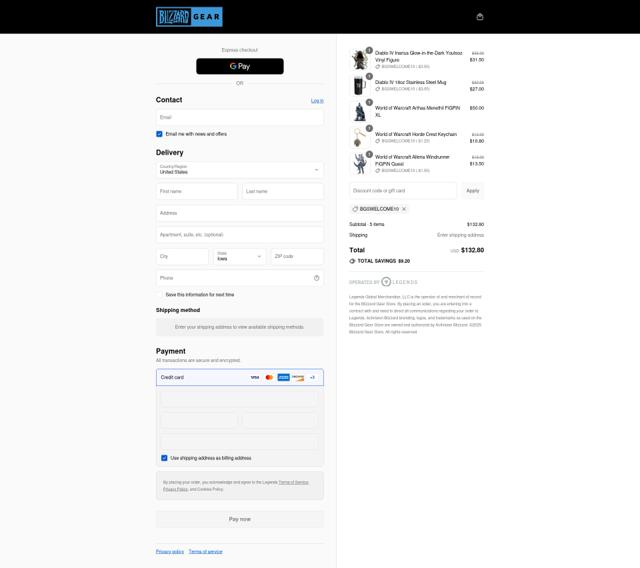
Task: Click the Discover card icon
Action: [x=298, y=377]
